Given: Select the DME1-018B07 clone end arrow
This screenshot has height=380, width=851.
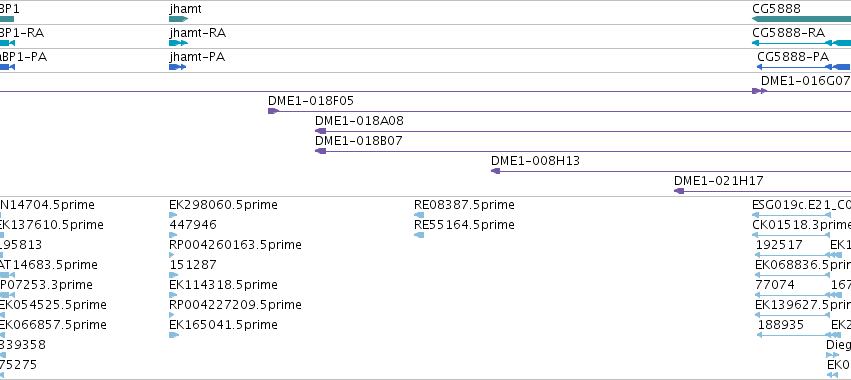Looking at the screenshot, I should [x=321, y=151].
